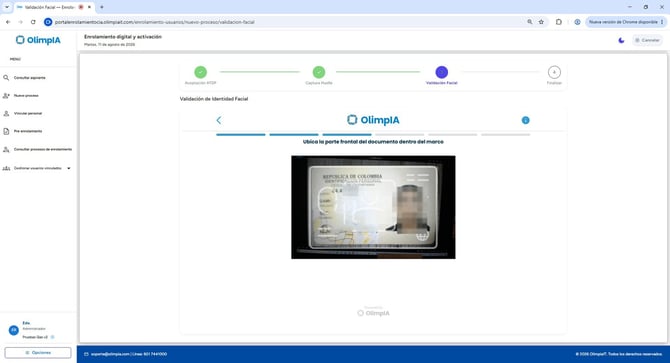Click the OlimpIA logo in the validation widget

coord(373,120)
